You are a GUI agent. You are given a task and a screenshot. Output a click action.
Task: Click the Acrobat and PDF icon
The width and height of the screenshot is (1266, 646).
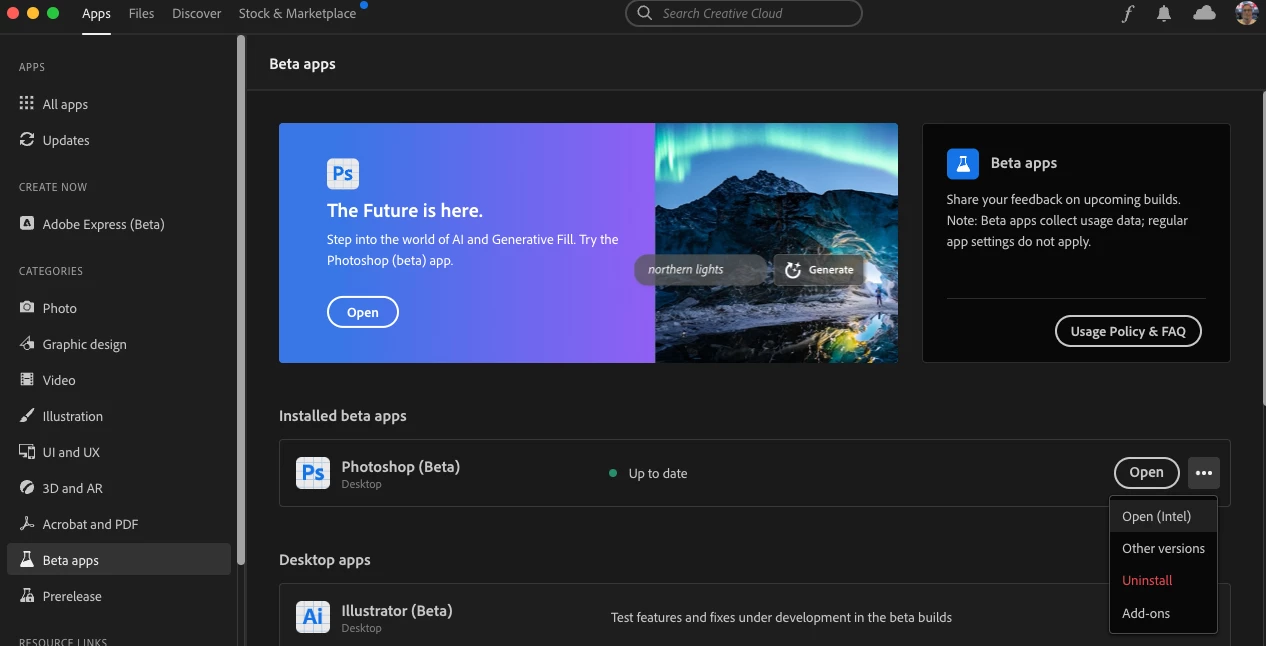[x=27, y=524]
